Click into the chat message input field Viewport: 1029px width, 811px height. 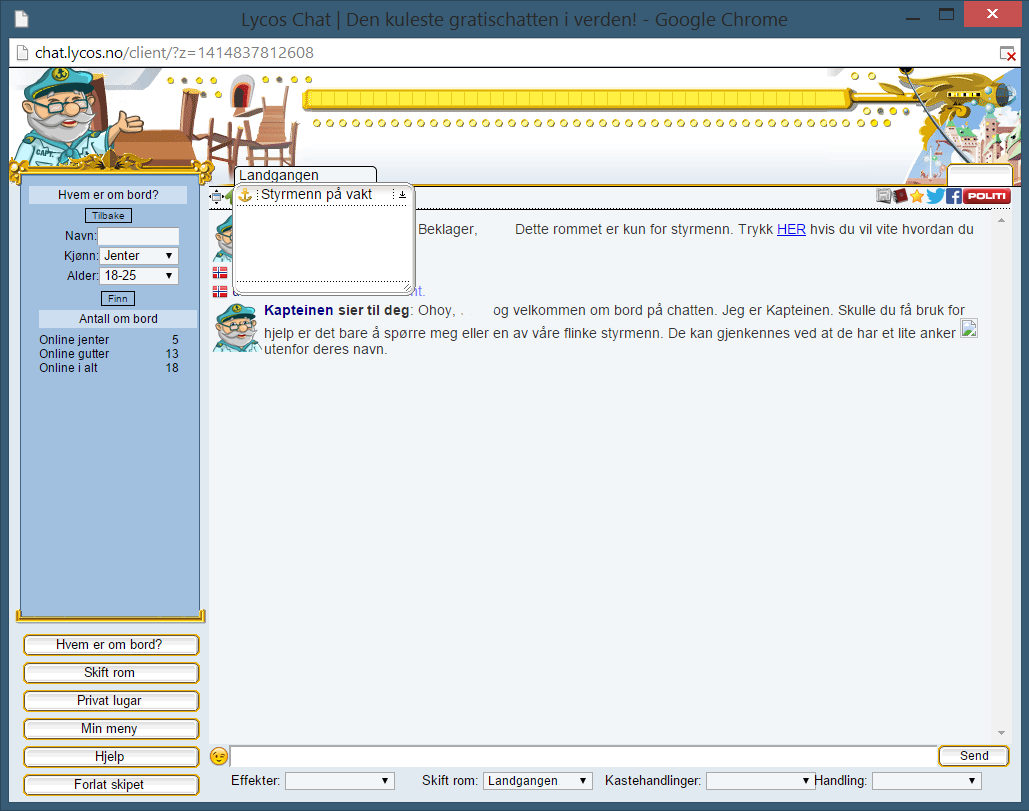pyautogui.click(x=583, y=756)
